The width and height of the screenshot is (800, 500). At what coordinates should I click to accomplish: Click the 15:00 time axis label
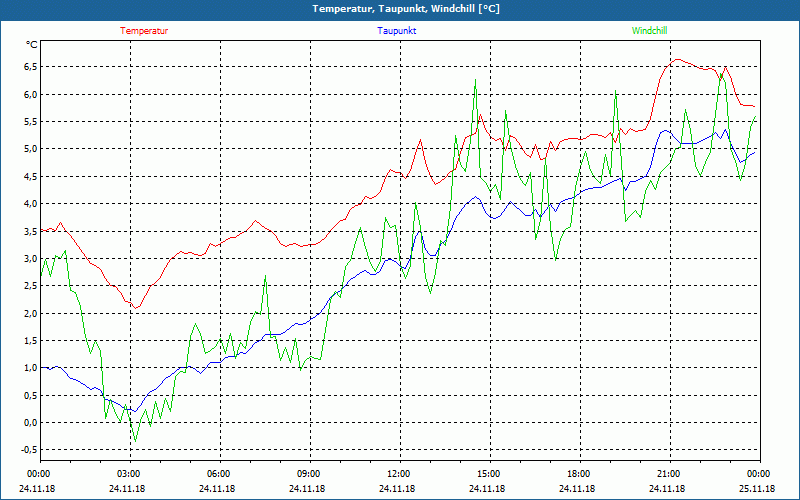tap(490, 474)
